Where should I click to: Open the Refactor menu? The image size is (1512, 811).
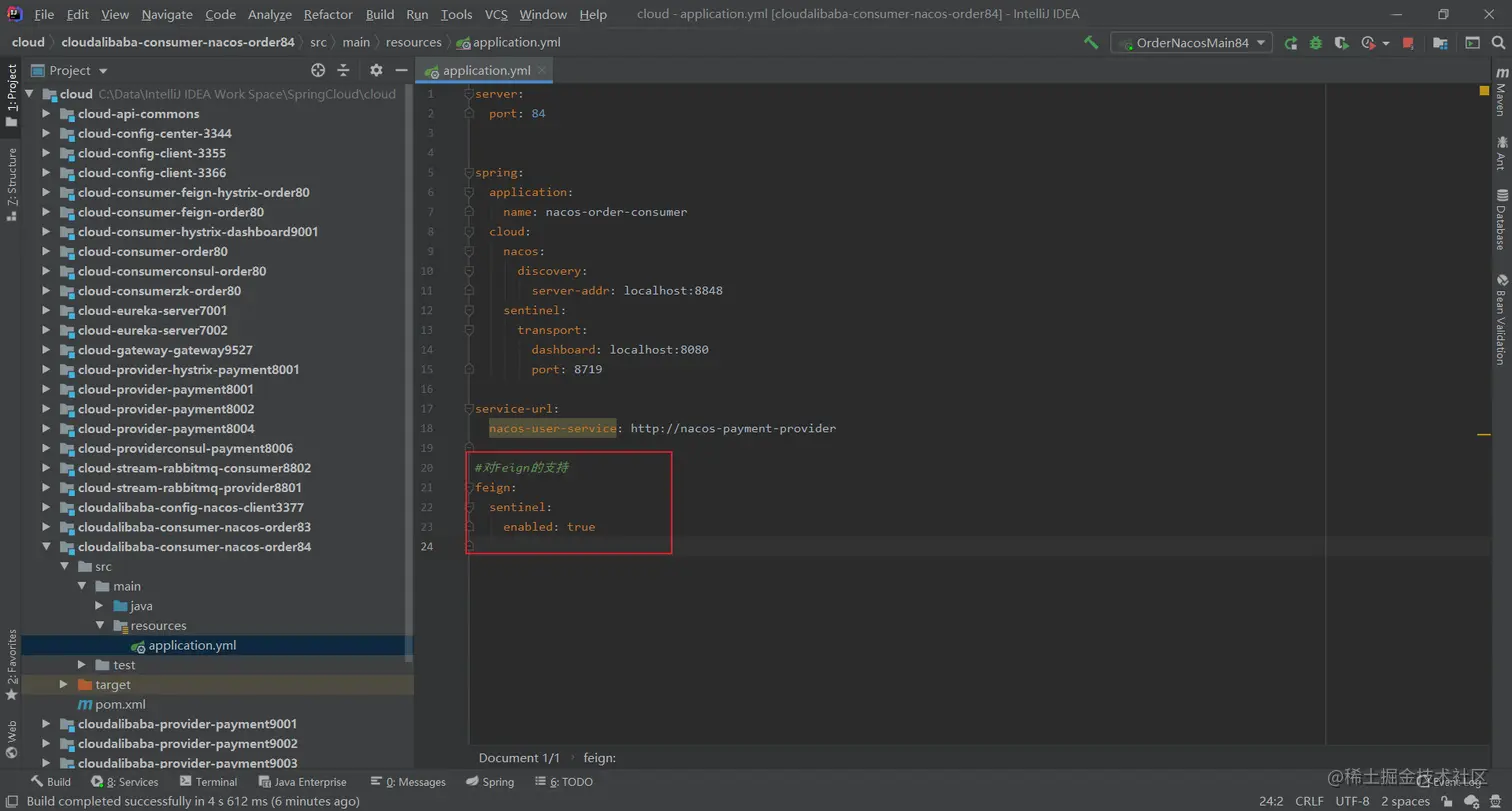click(328, 14)
